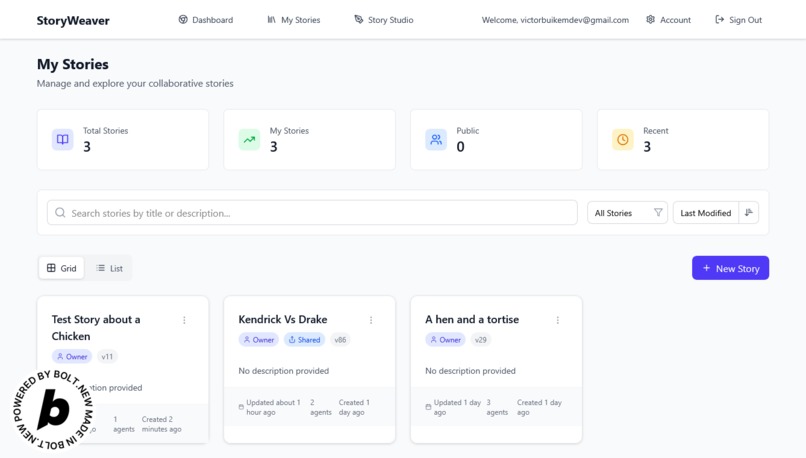Click the v11 version tag
This screenshot has width=806, height=458.
pyautogui.click(x=107, y=357)
